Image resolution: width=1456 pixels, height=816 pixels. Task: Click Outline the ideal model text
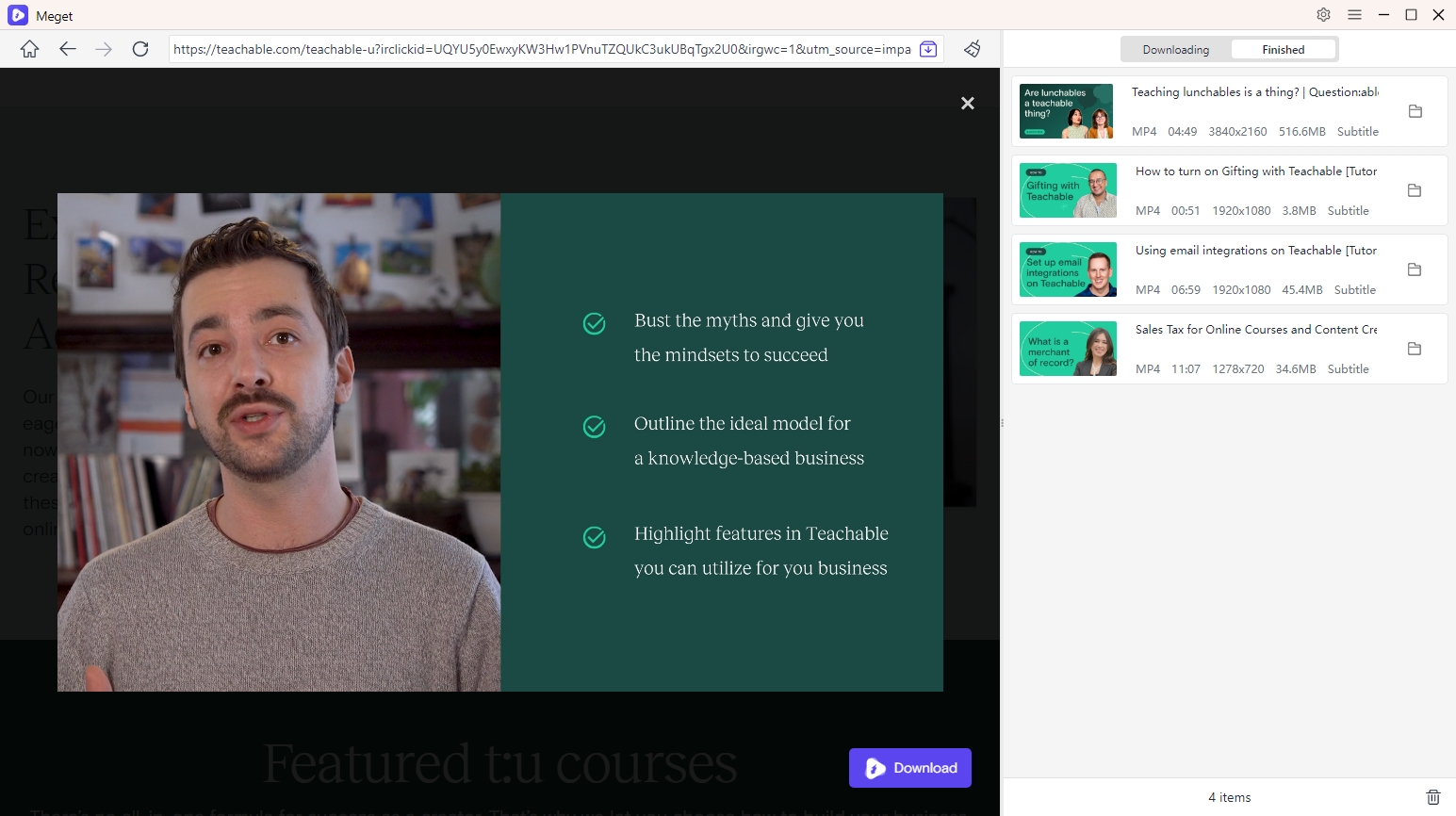coord(749,441)
